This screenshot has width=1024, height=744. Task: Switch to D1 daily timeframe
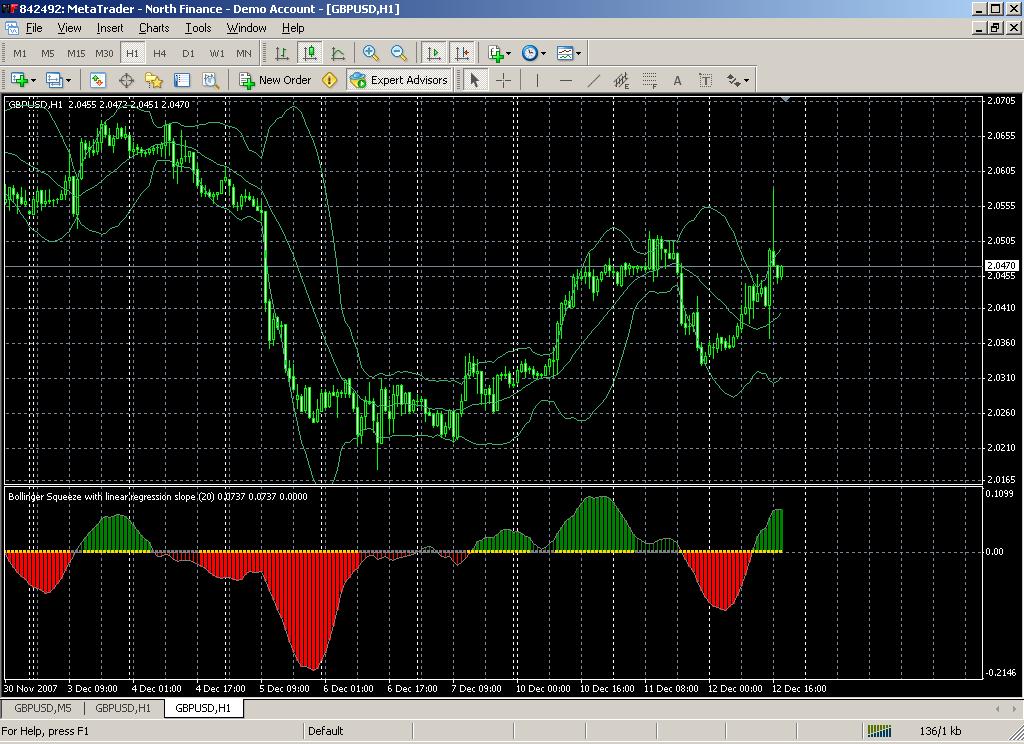pos(188,54)
